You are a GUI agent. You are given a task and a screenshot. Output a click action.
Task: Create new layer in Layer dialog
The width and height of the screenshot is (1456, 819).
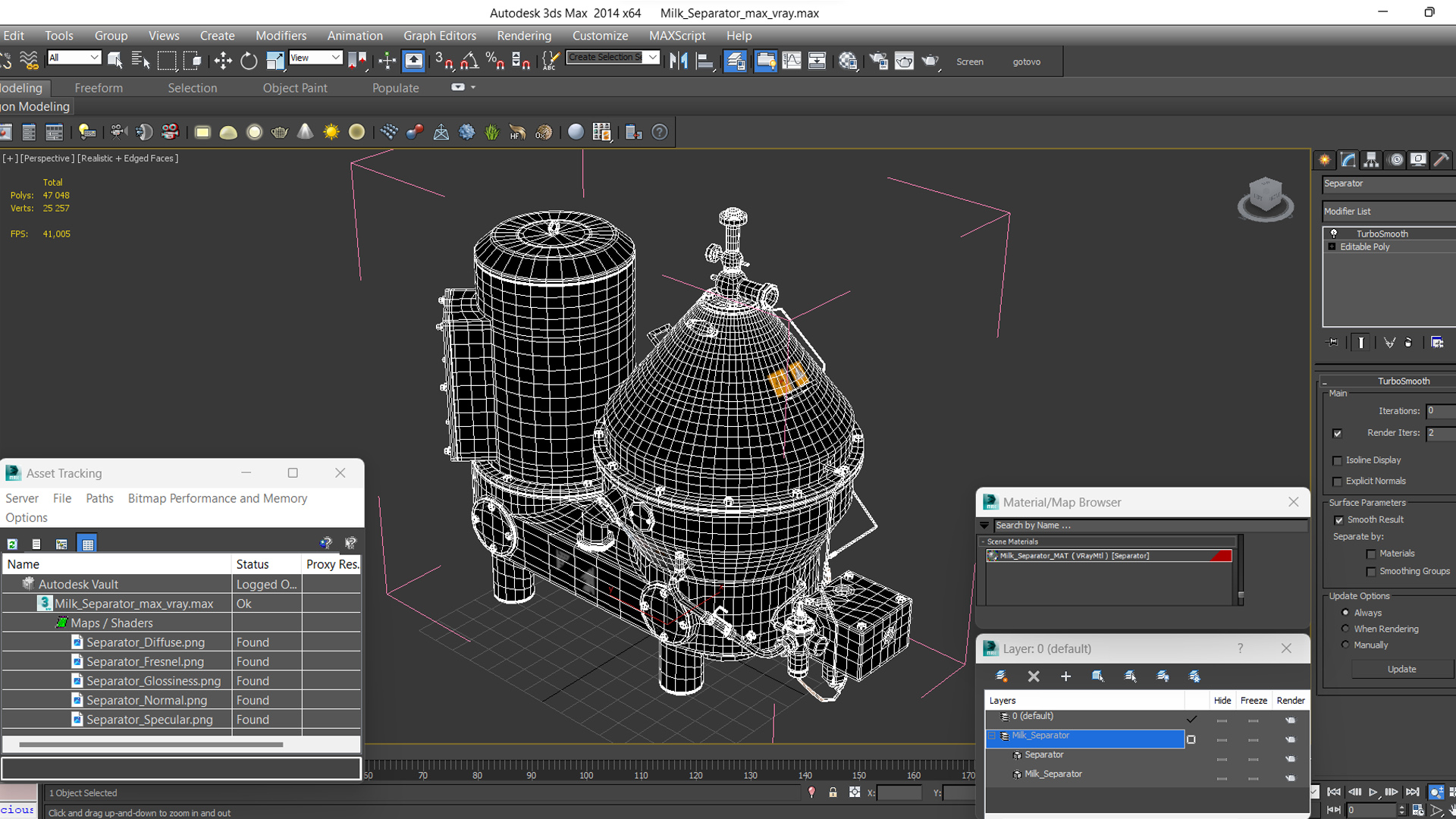pos(1002,676)
